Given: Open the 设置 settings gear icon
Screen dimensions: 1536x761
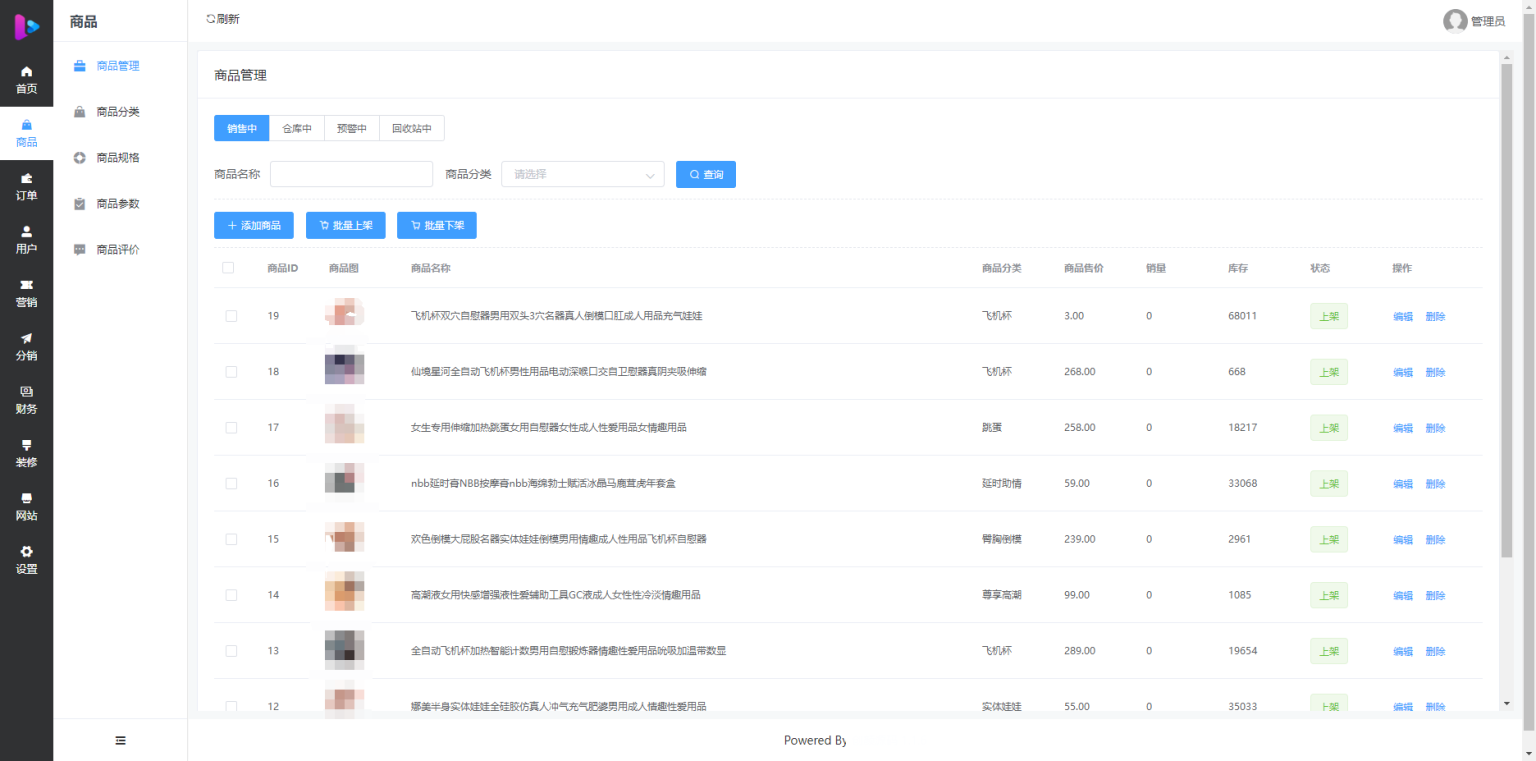Looking at the screenshot, I should click(x=26, y=552).
